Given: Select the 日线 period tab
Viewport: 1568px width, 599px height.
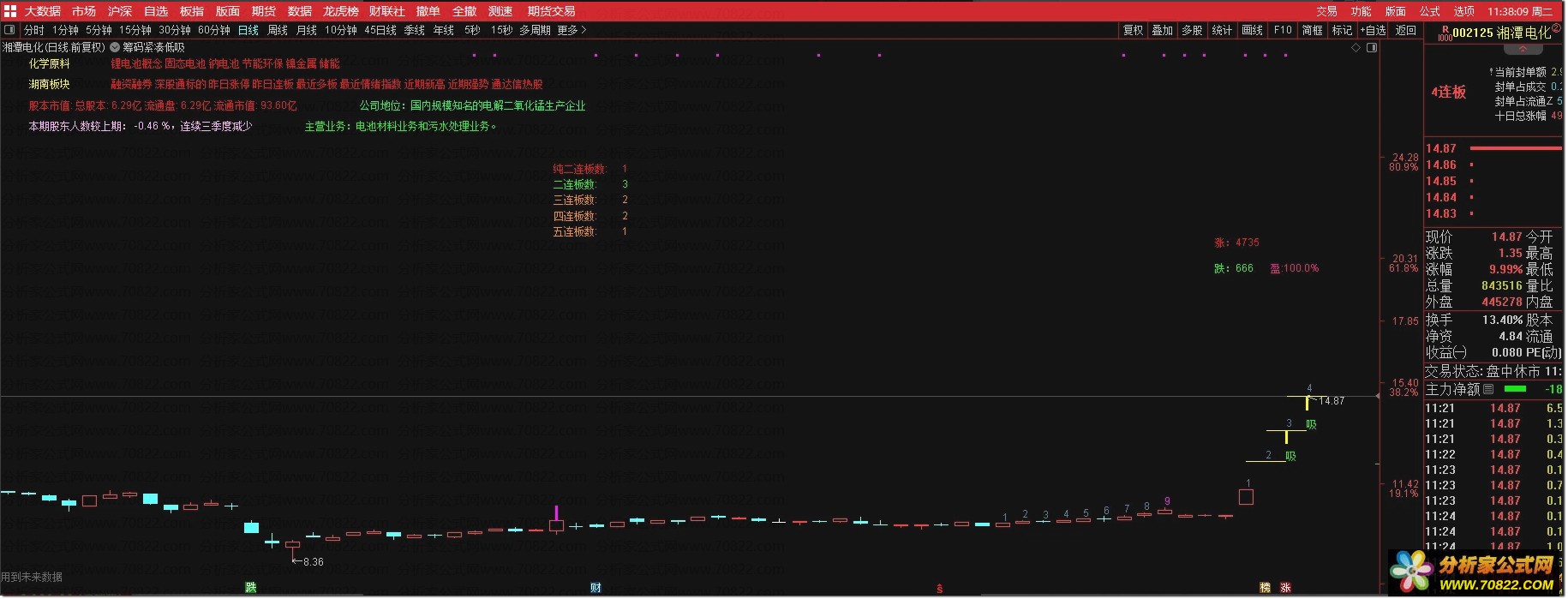Looking at the screenshot, I should pos(248,30).
